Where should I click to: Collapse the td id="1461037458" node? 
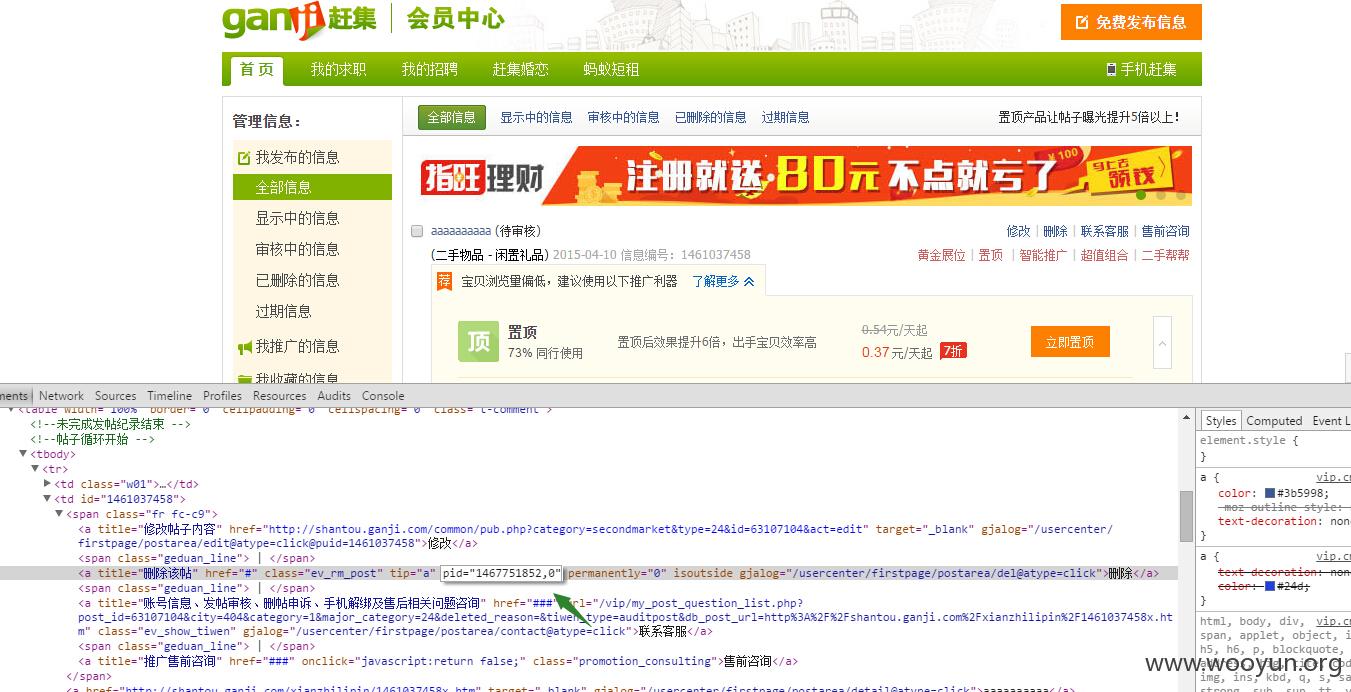point(47,499)
